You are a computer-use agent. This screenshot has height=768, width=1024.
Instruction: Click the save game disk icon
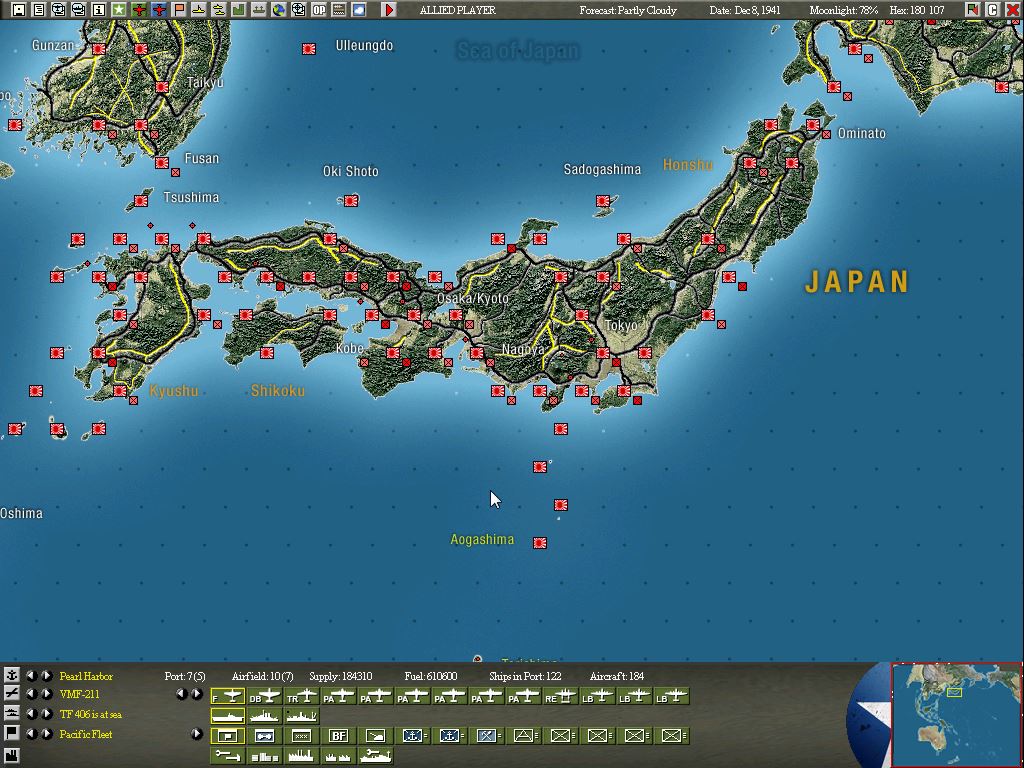point(19,10)
